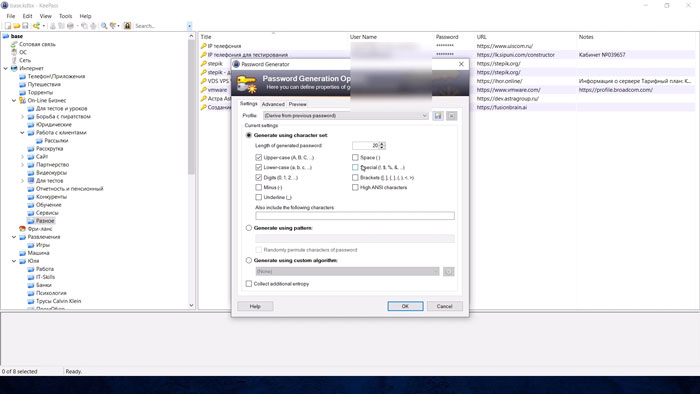This screenshot has width=700, height=394.
Task: Click the Интернет globe group icon
Action: pos(14,68)
